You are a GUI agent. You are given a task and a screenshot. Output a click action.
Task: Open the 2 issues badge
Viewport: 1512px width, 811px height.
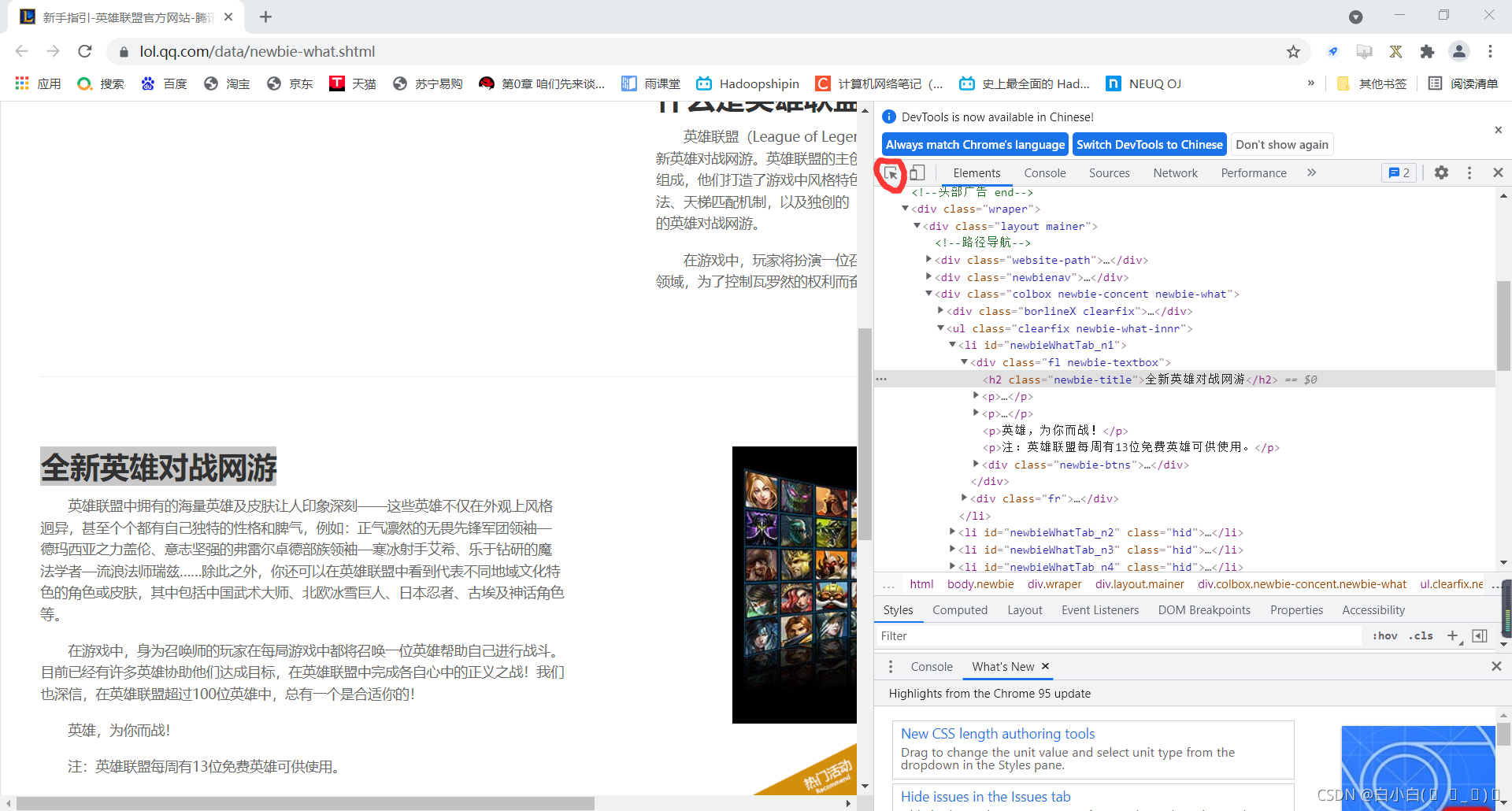pyautogui.click(x=1399, y=172)
